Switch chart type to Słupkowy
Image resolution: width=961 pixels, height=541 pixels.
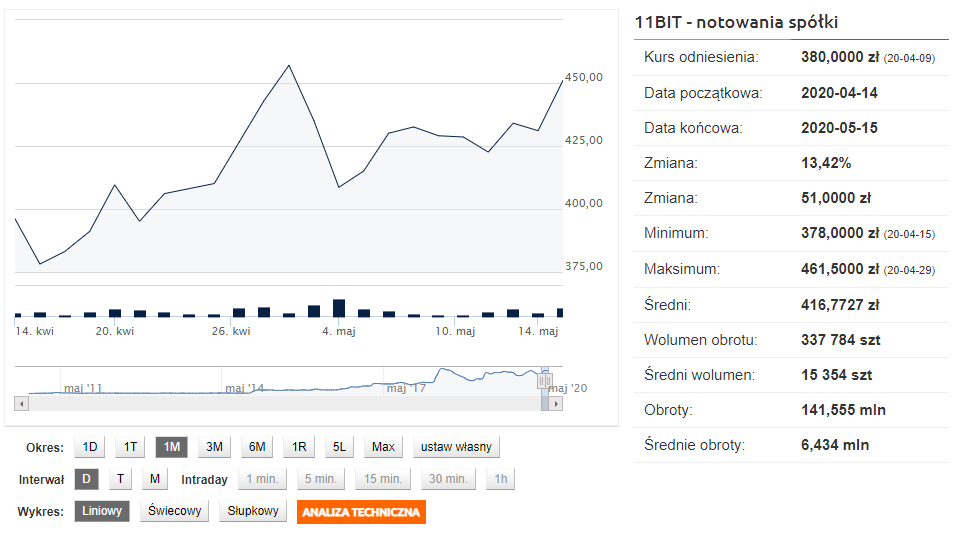point(253,511)
